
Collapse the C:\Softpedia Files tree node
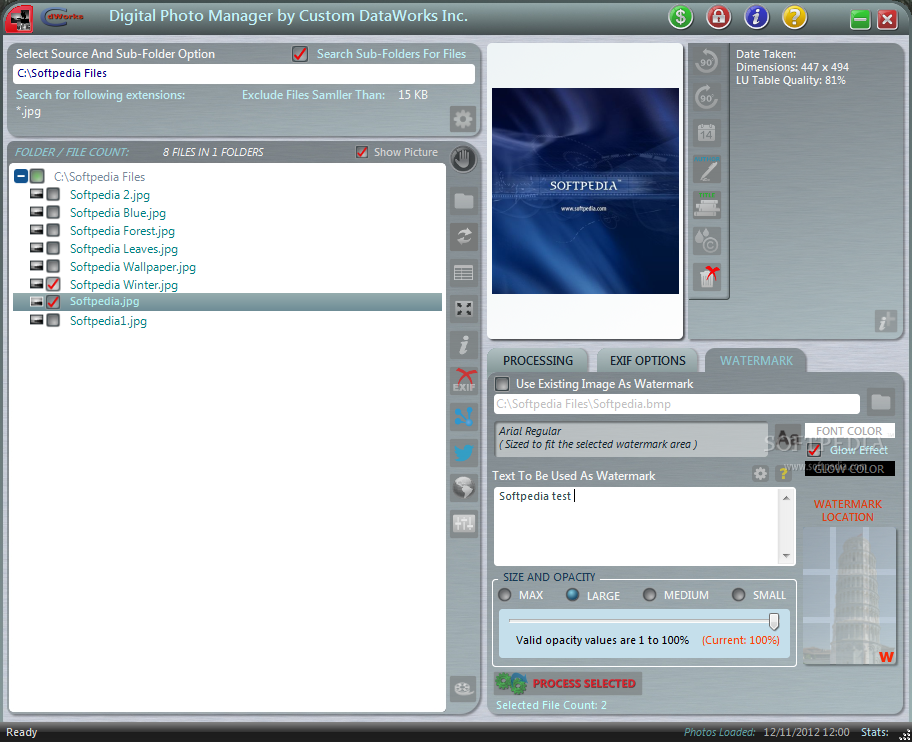tap(21, 177)
